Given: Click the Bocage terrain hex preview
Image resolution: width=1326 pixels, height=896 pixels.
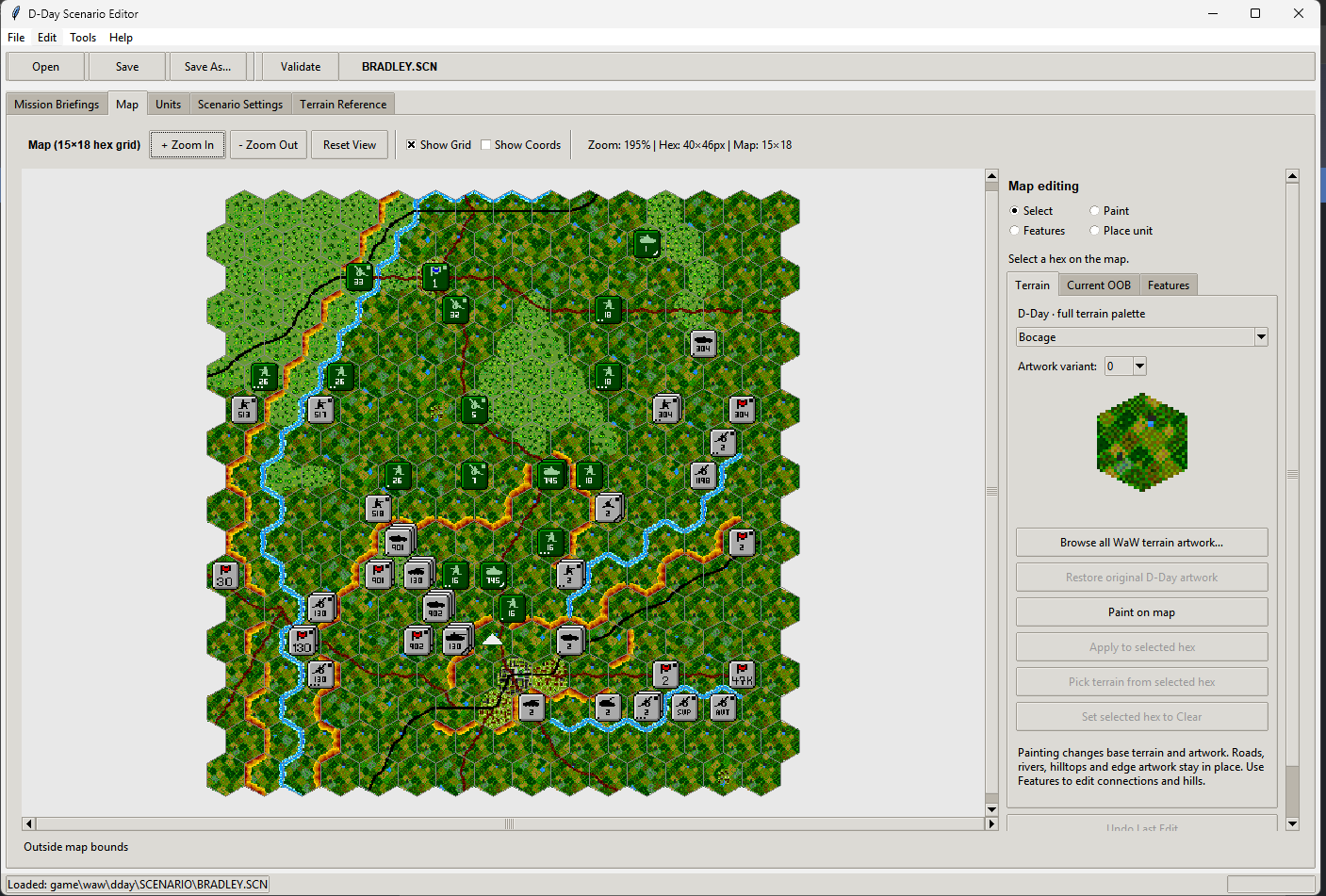Looking at the screenshot, I should 1142,442.
